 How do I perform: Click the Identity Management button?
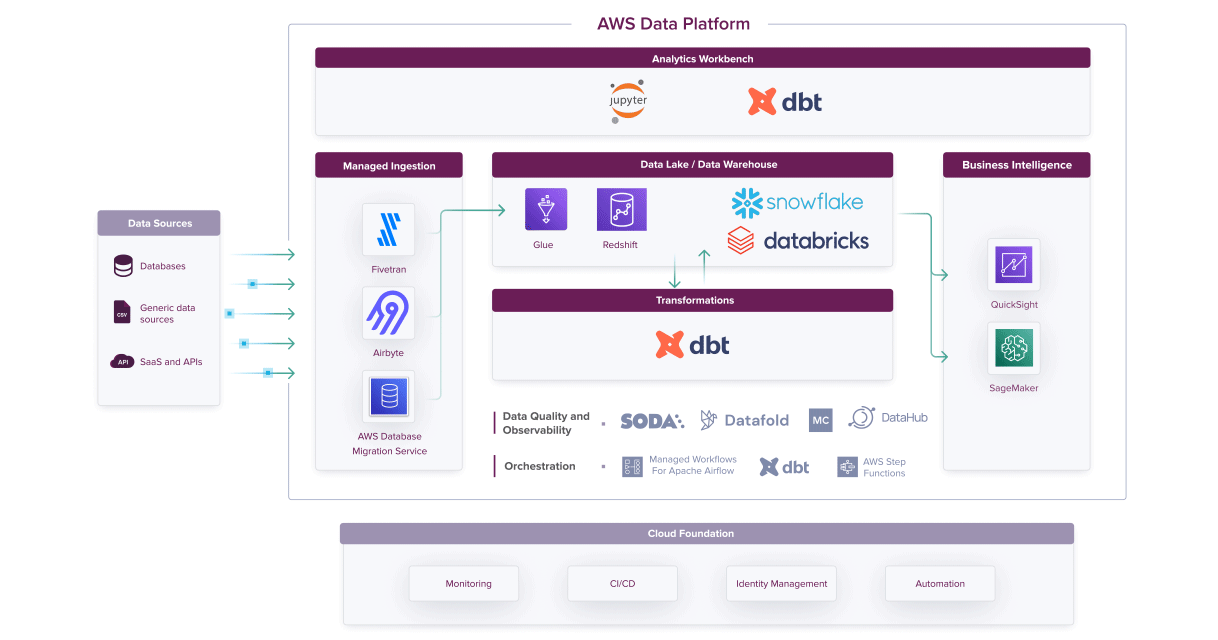(x=781, y=583)
